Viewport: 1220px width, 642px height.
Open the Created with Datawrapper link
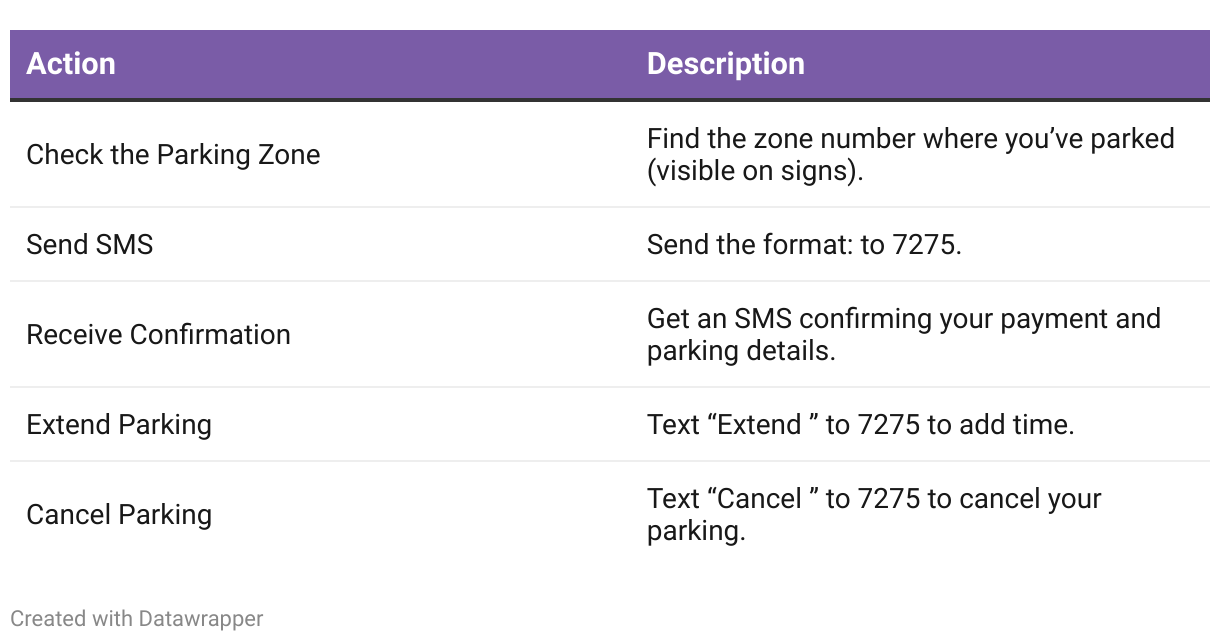pyautogui.click(x=136, y=619)
